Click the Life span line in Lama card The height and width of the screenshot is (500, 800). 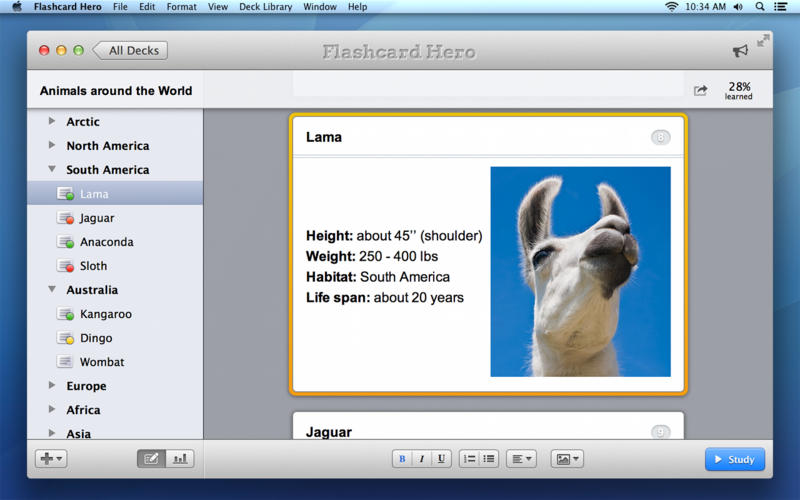pos(385,297)
